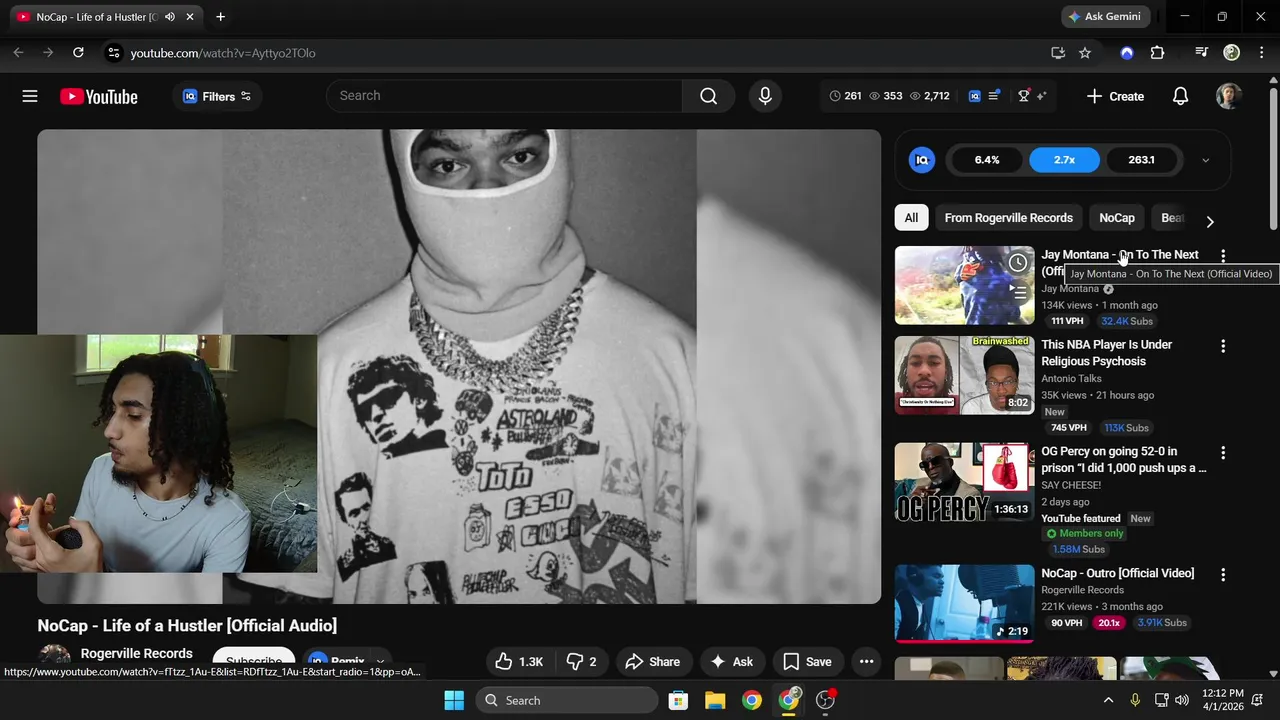1280x720 pixels.
Task: Open the vidIQ list icon with blue dot
Action: click(x=994, y=96)
